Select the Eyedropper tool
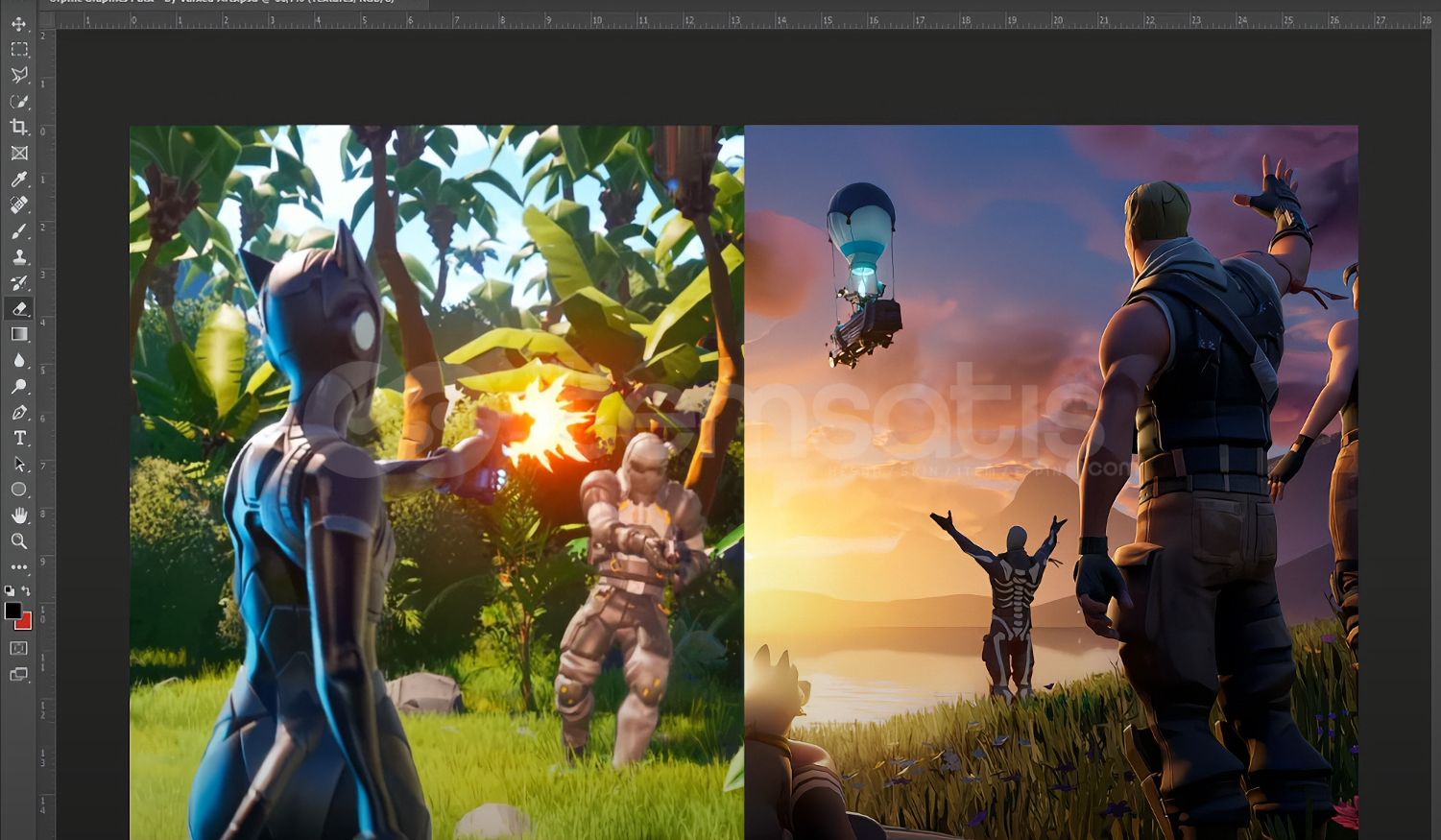This screenshot has width=1441, height=840. click(19, 179)
